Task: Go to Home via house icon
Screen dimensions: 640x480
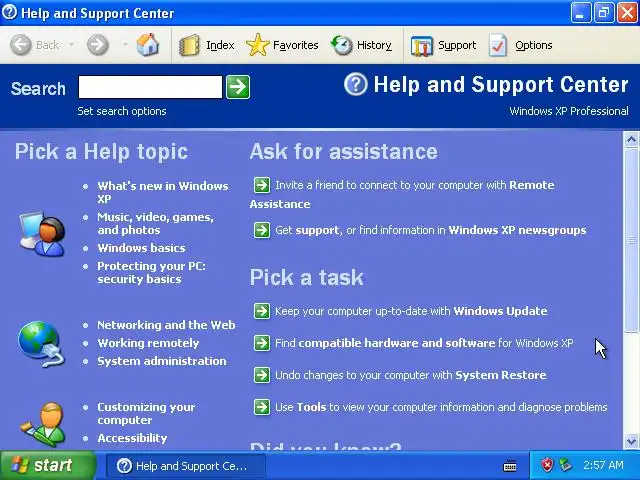Action: [148, 44]
